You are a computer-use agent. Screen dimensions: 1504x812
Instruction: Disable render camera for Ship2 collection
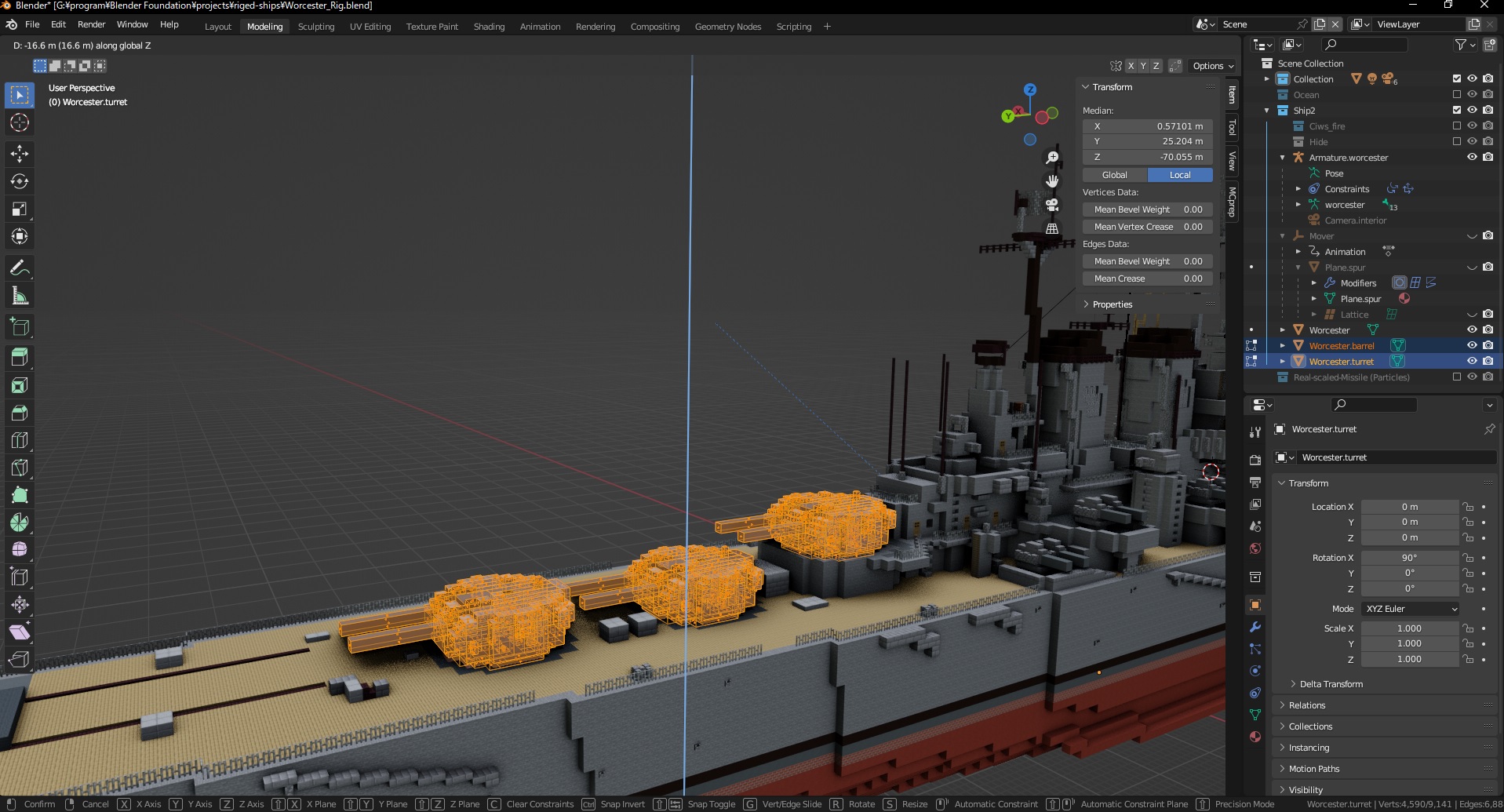pos(1488,111)
